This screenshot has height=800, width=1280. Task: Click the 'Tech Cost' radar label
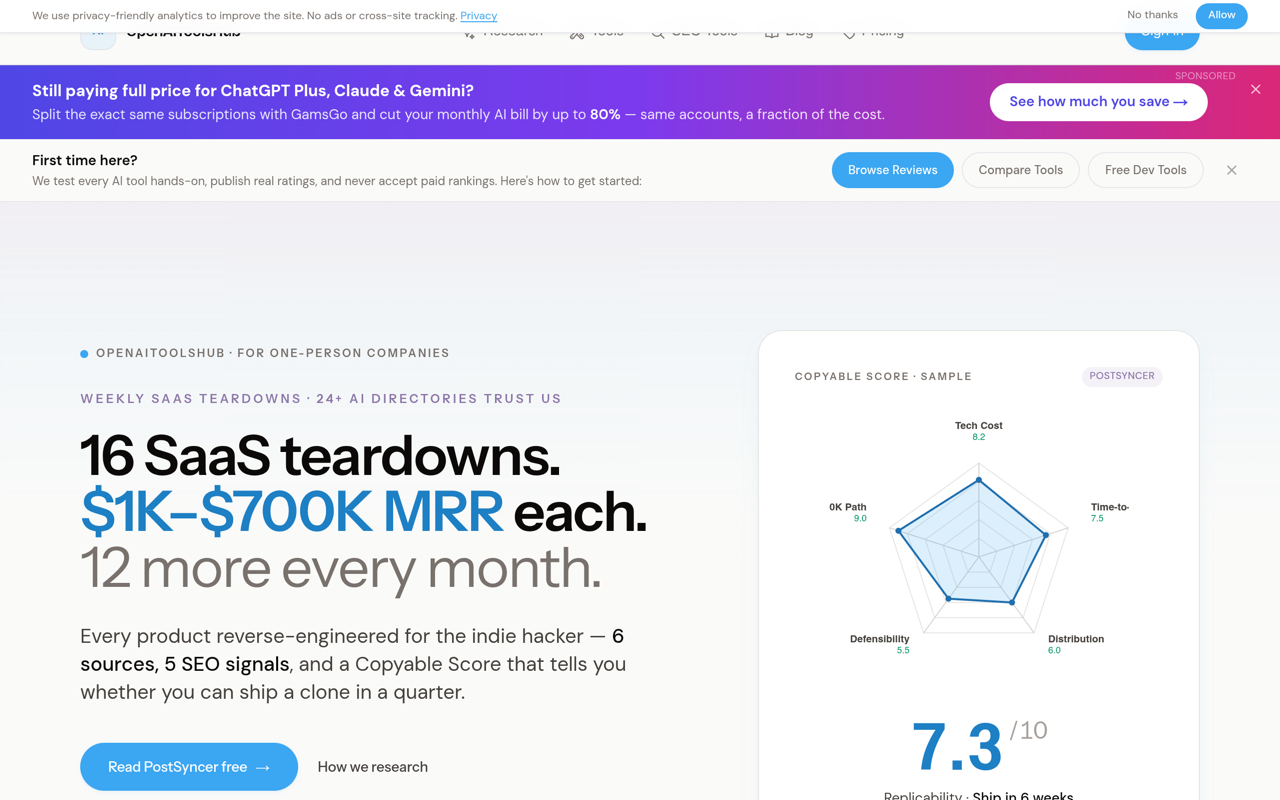(978, 426)
